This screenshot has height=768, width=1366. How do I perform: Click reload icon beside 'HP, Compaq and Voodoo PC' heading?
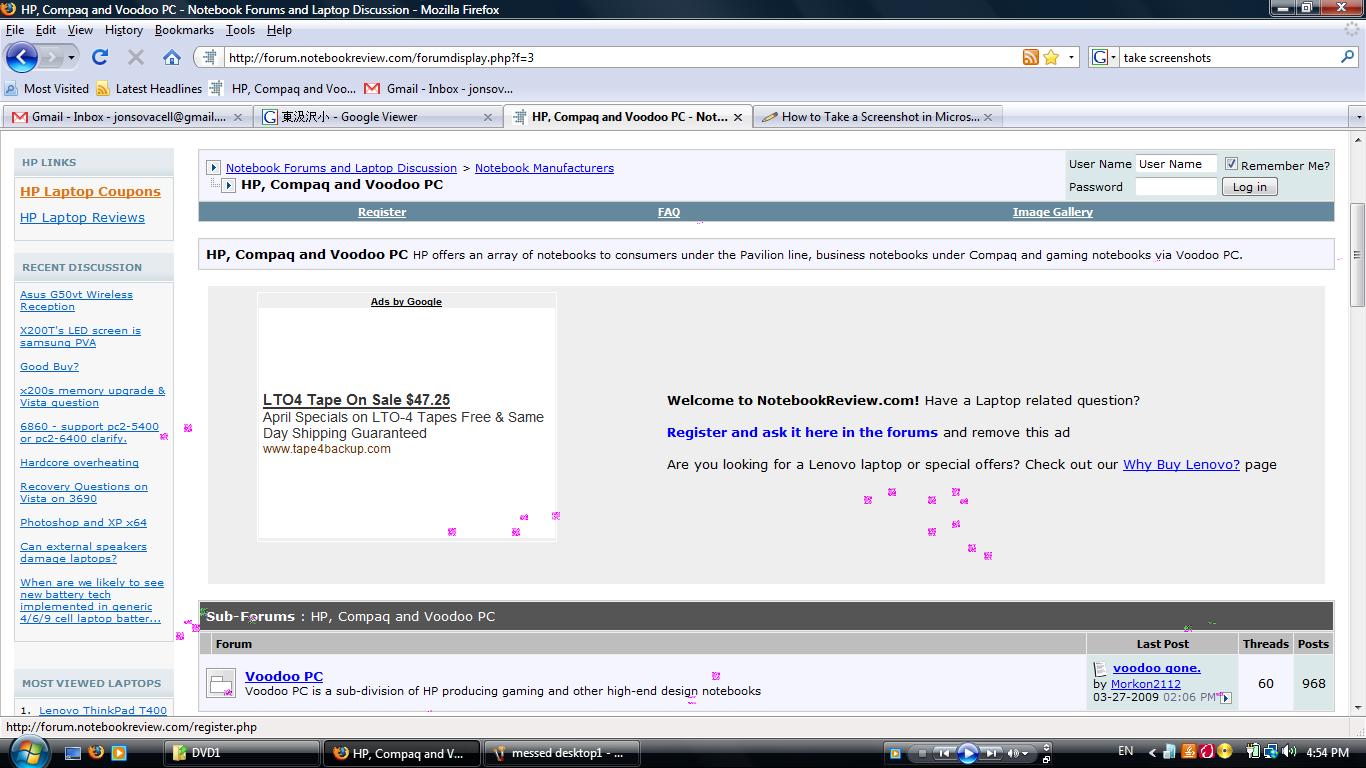click(x=229, y=185)
